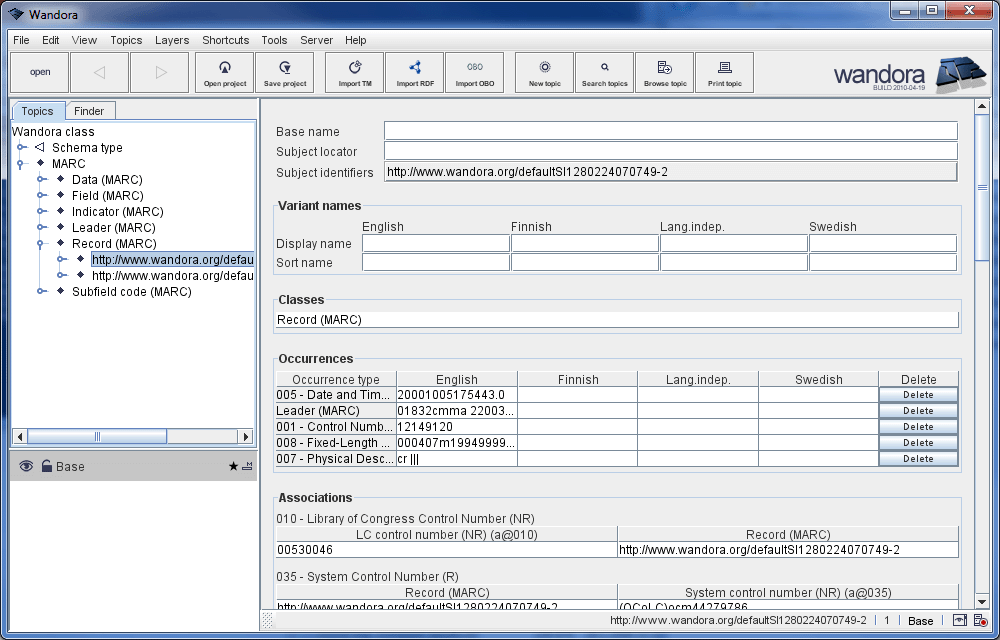Click the Print topic icon

[724, 72]
